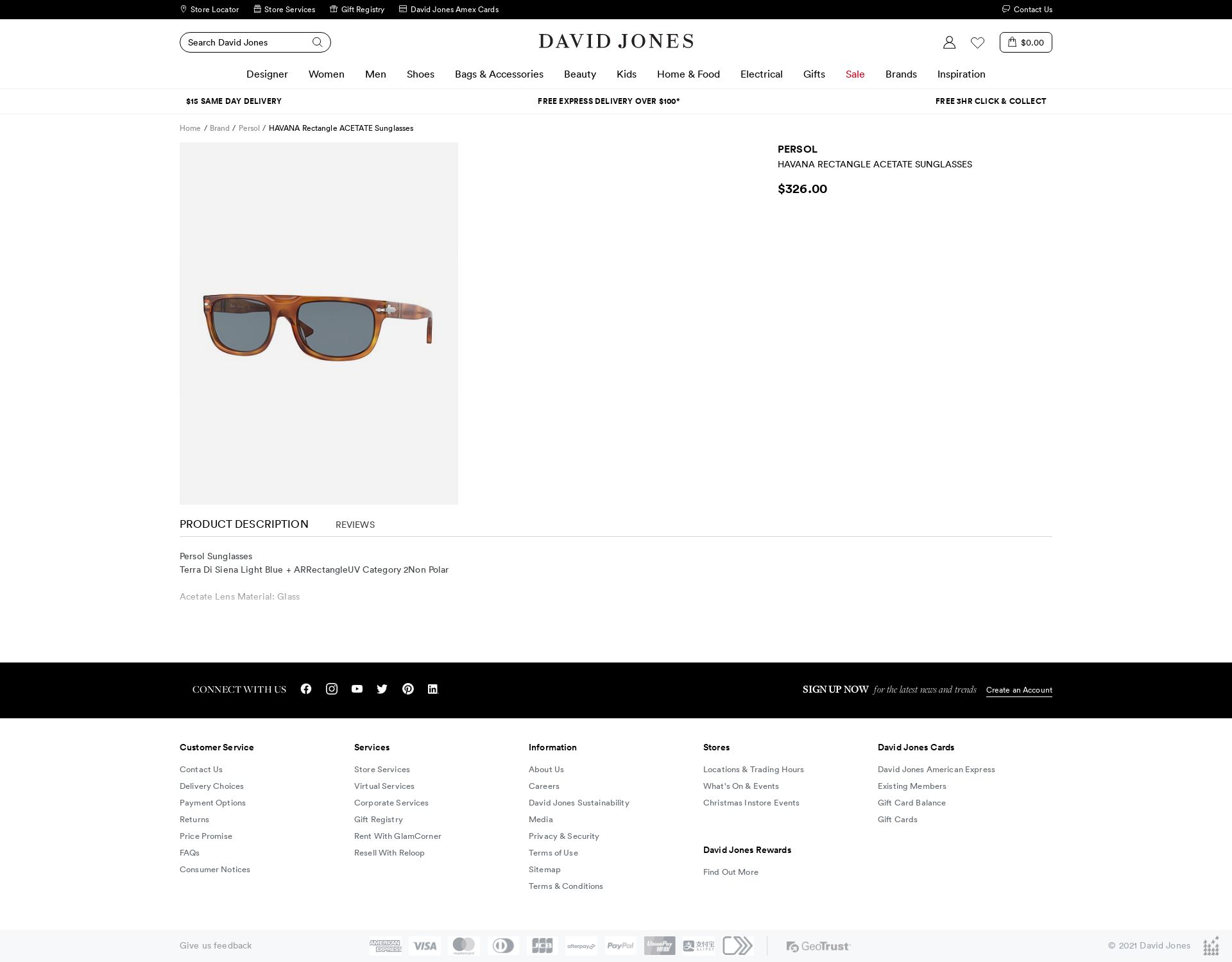Click the UnionPay payment icon
The width and height of the screenshot is (1232, 962).
point(660,946)
